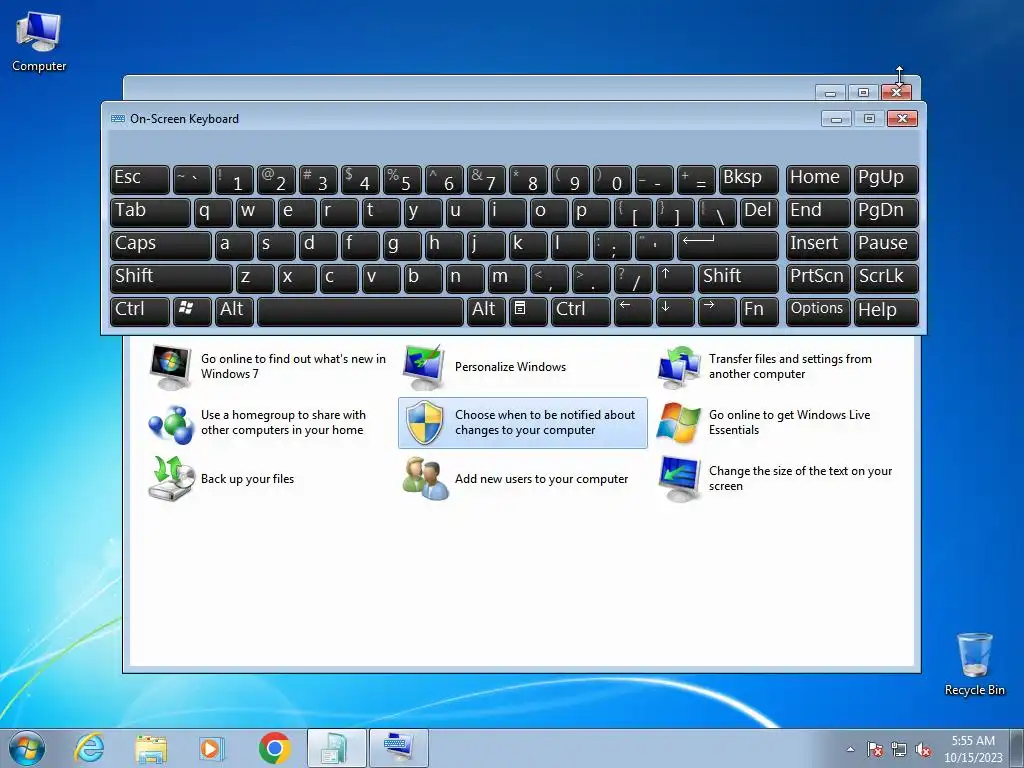Image resolution: width=1024 pixels, height=768 pixels.
Task: Click the taskbar clock showing 5:55 AM
Action: [x=973, y=749]
